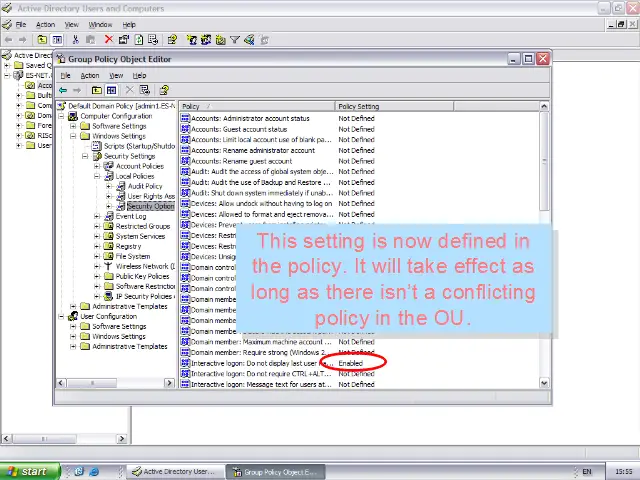Image resolution: width=640 pixels, height=480 pixels.
Task: Click Internet Explorer quick launch icon in taskbar
Action: tap(94, 471)
